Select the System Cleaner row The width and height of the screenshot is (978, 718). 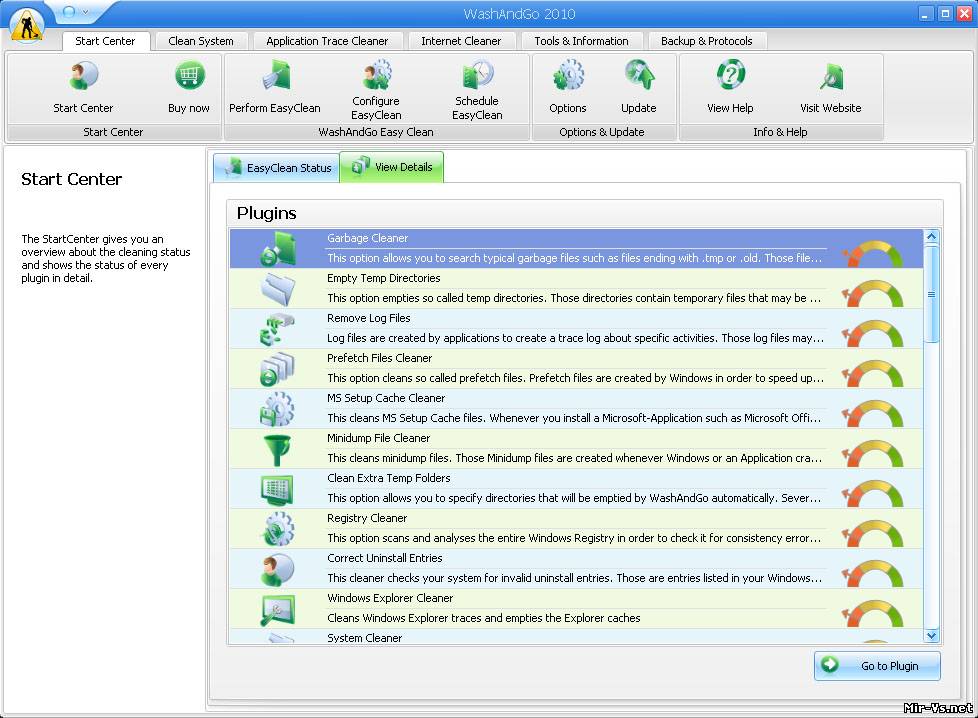pos(576,637)
